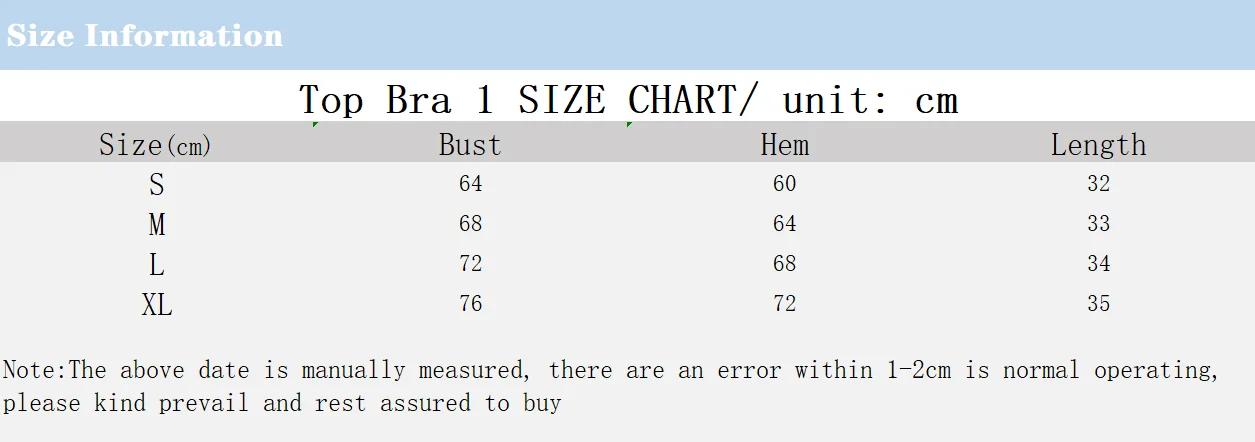Select the L size row label
The width and height of the screenshot is (1255, 442).
pyautogui.click(x=157, y=265)
